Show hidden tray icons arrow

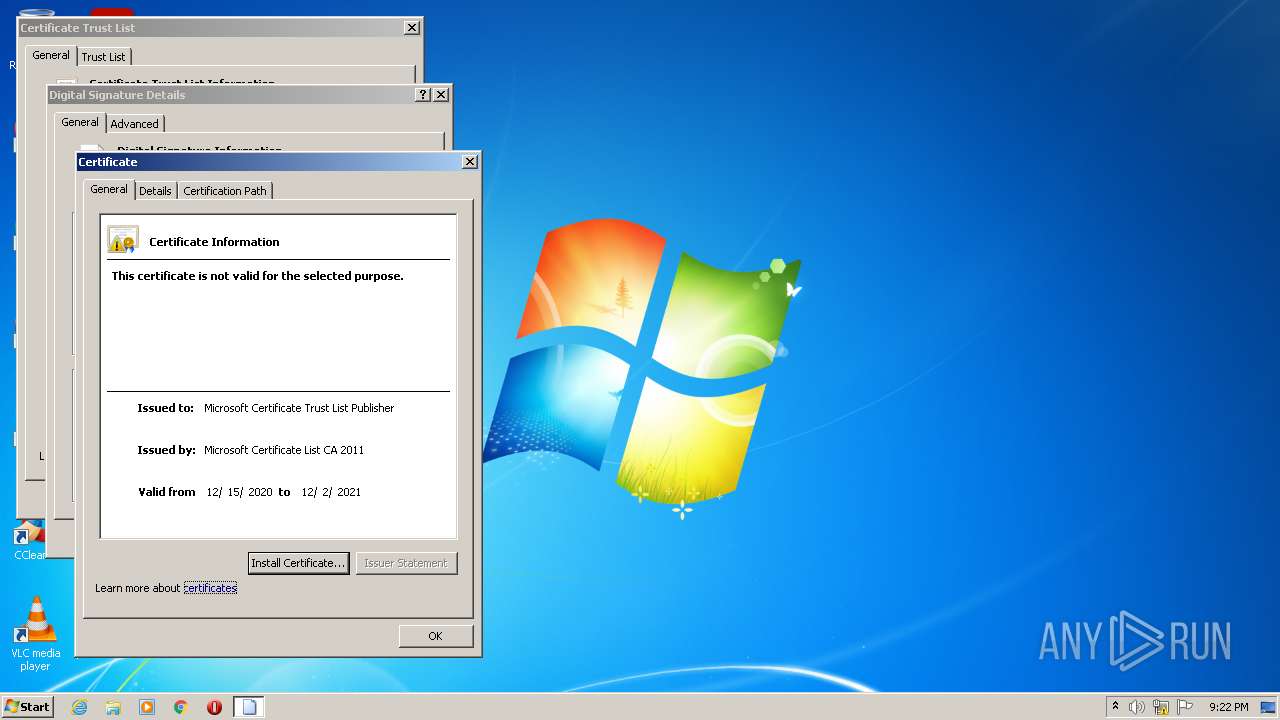pos(1115,706)
